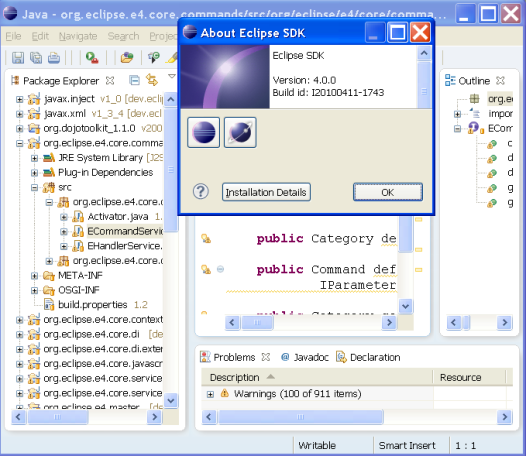Close the Outline view tab

(x=500, y=81)
